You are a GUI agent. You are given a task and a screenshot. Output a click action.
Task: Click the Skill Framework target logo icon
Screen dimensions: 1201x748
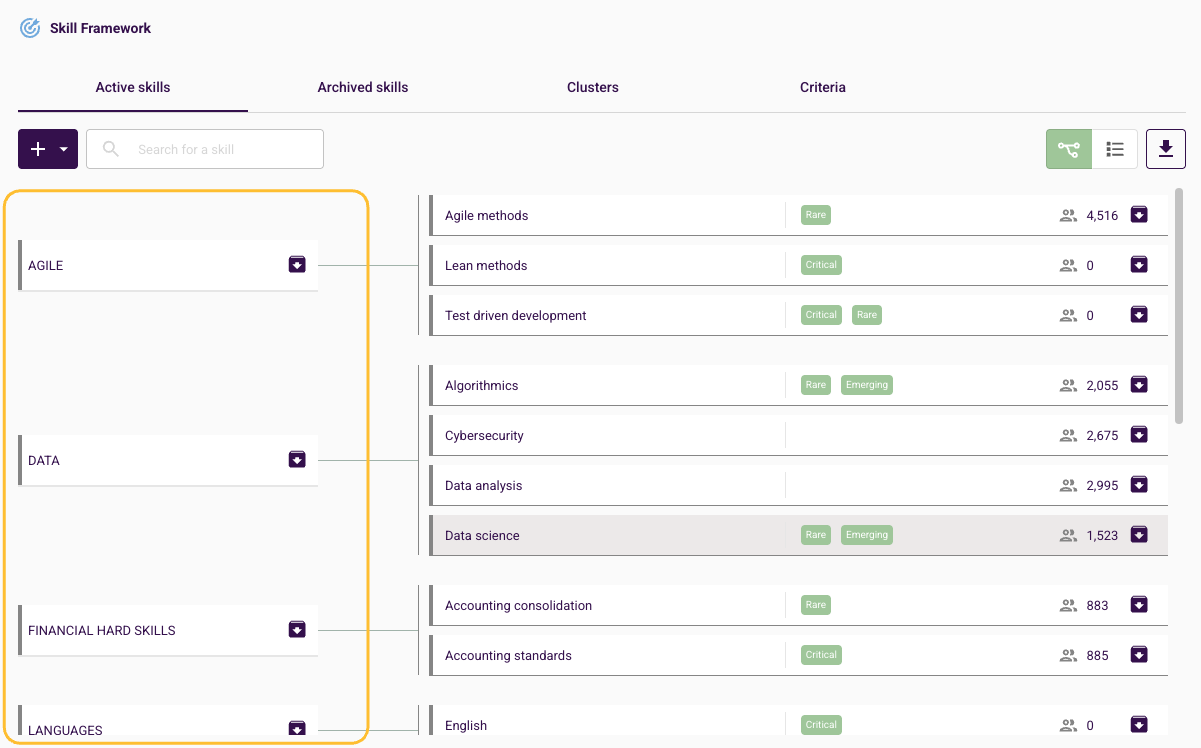click(x=30, y=28)
